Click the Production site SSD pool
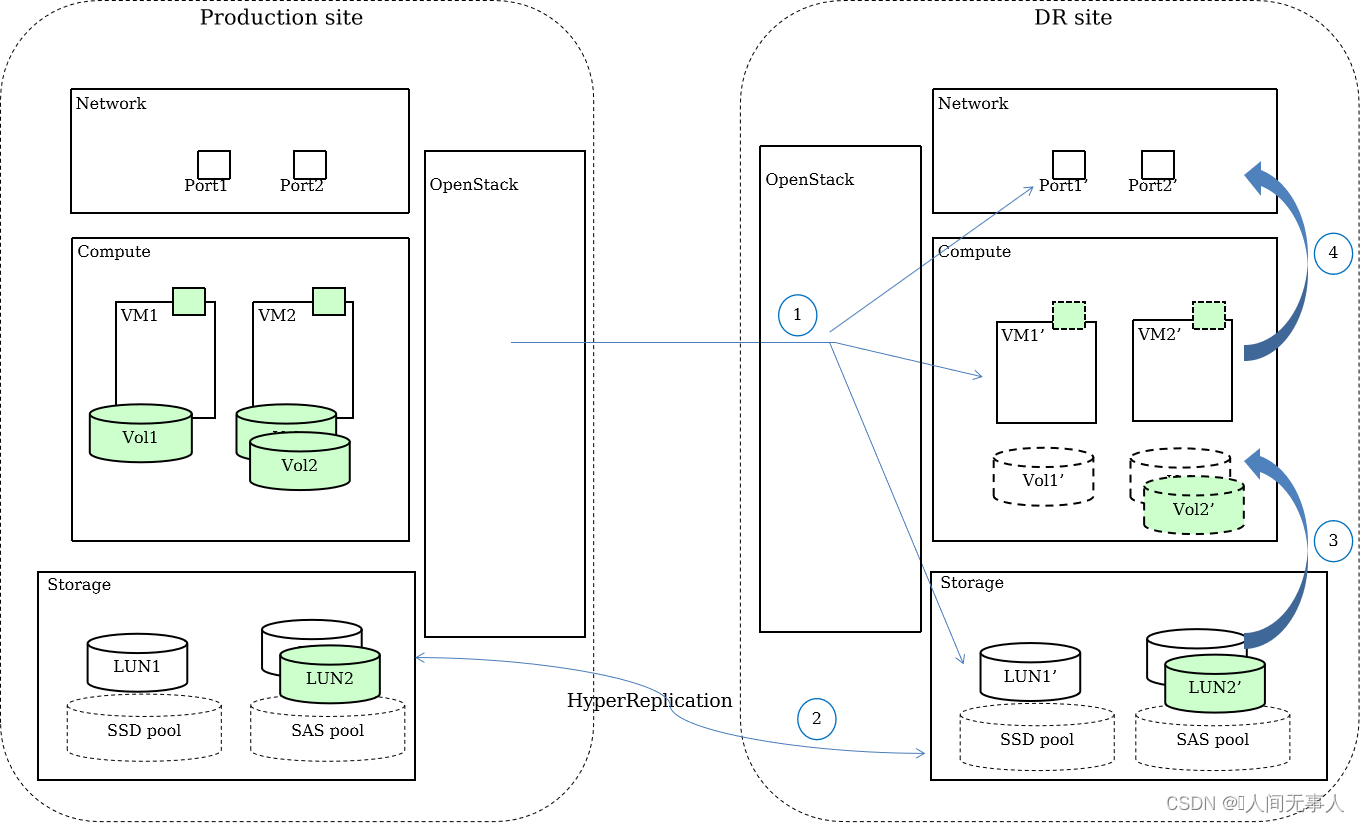Viewport: 1360px width, 823px height. [145, 726]
